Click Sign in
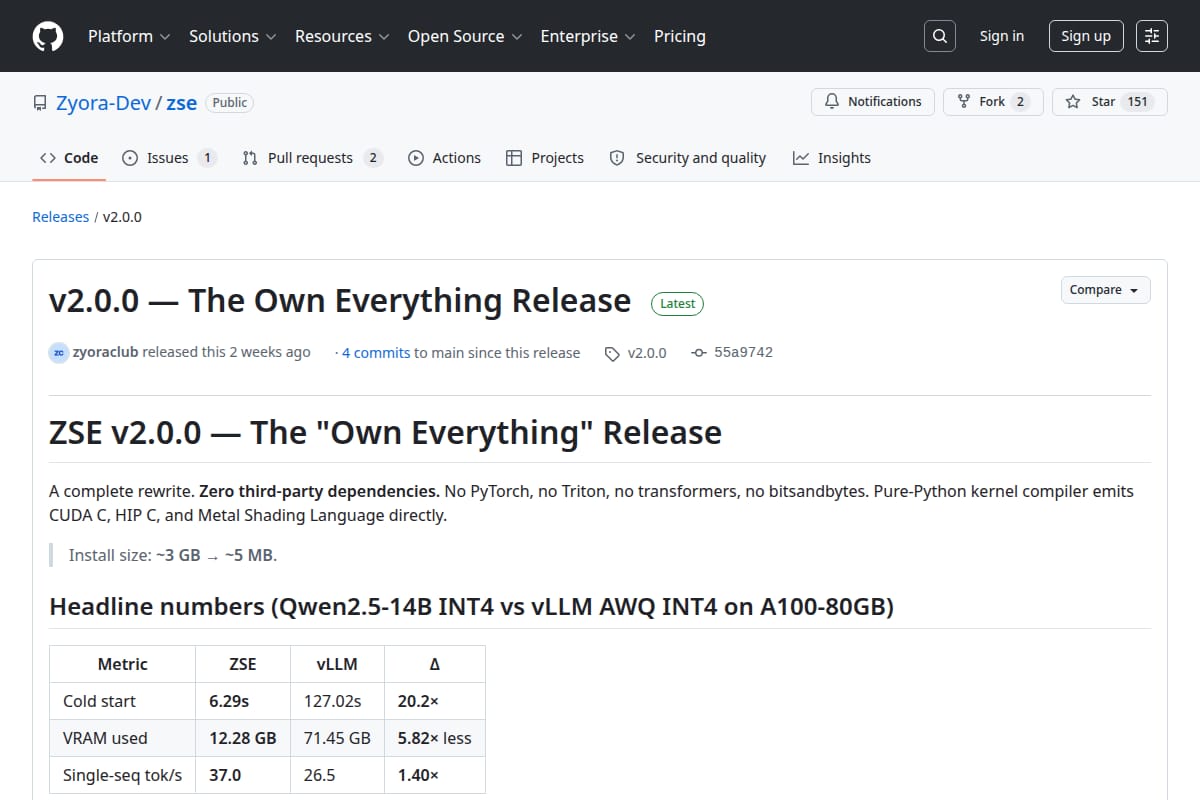Image resolution: width=1200 pixels, height=800 pixels. pyautogui.click(x=1002, y=36)
